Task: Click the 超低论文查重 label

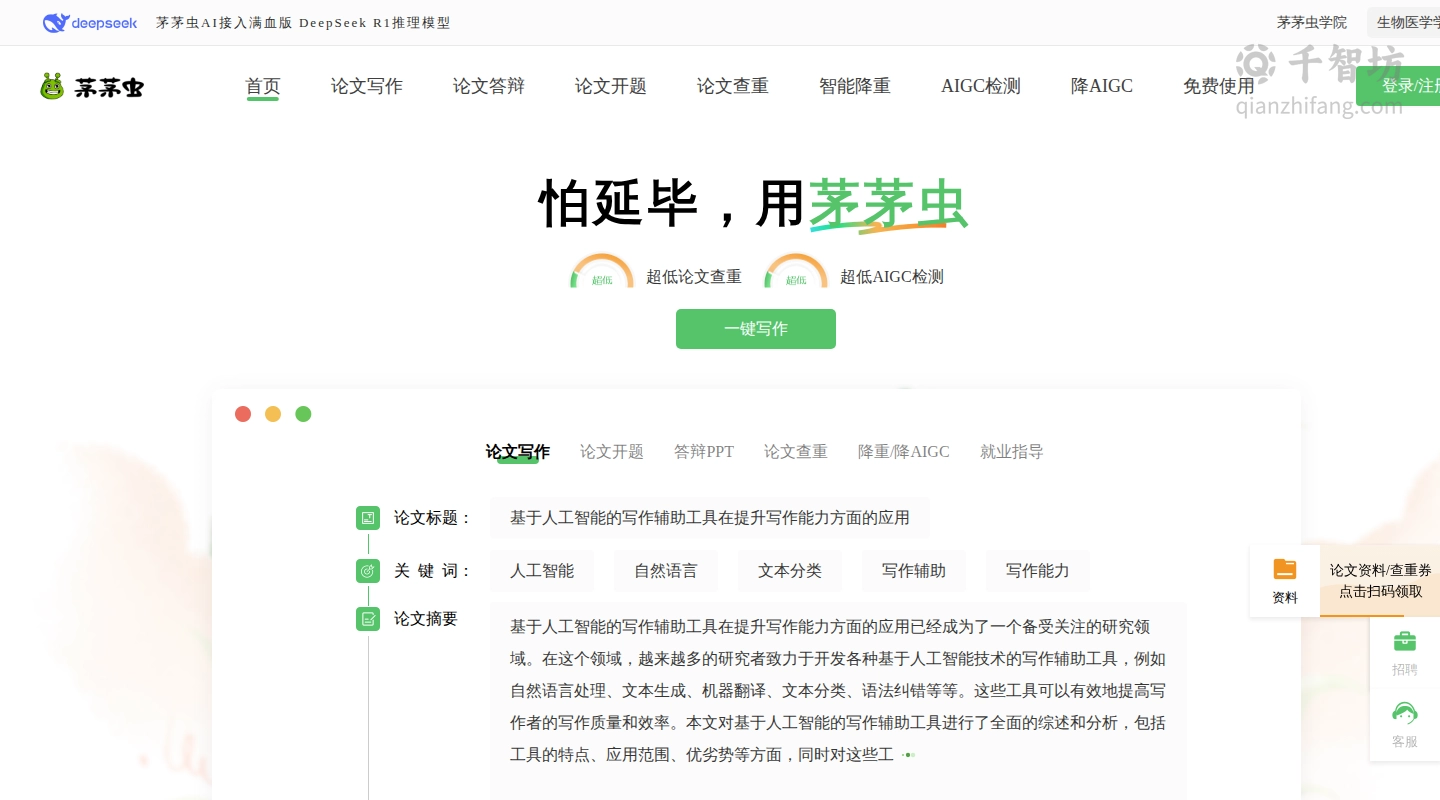Action: tap(694, 277)
